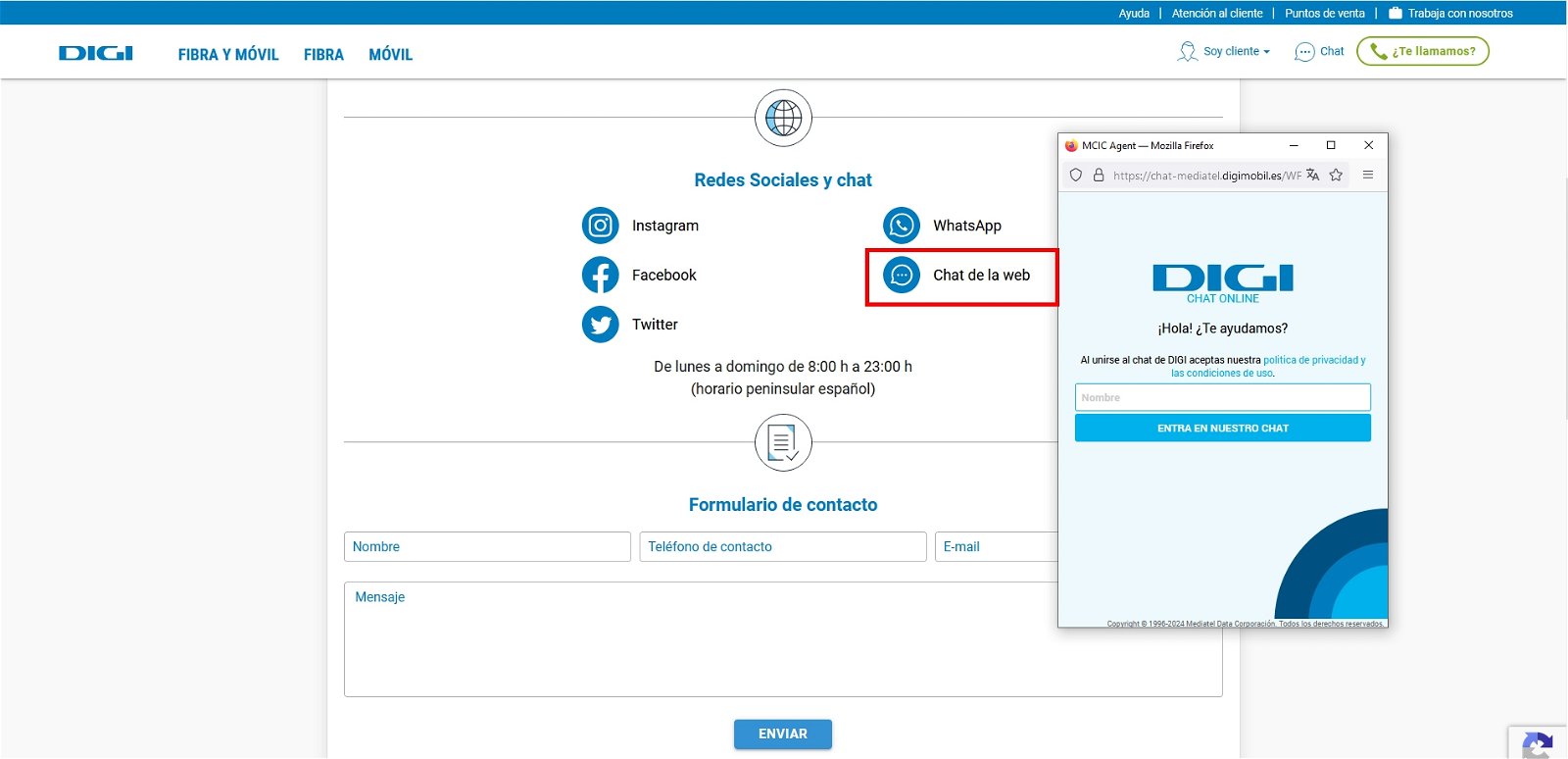Click the header Chat link
This screenshot has height=759, width=1568.
pyautogui.click(x=1332, y=51)
